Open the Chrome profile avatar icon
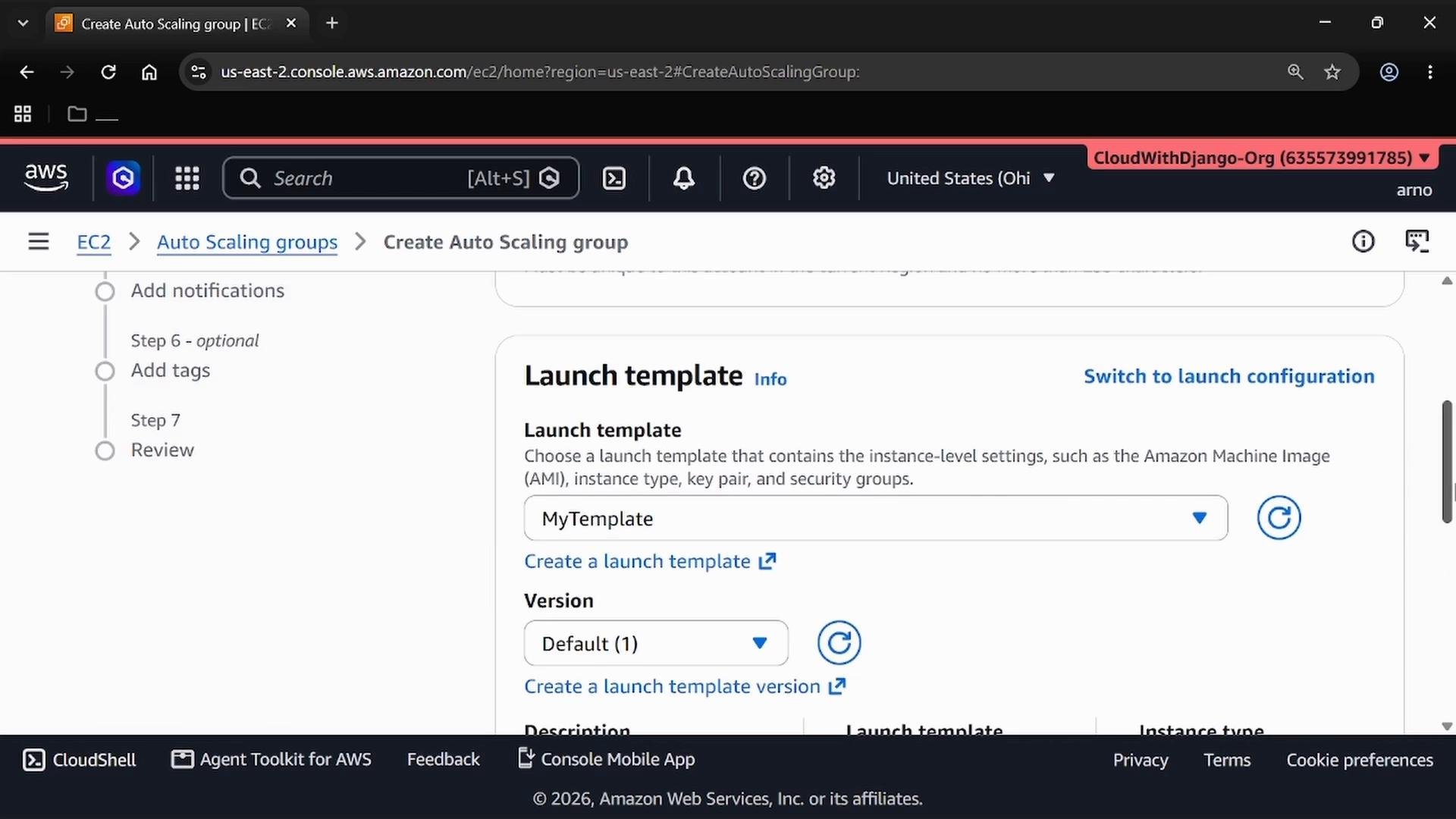 tap(1389, 72)
